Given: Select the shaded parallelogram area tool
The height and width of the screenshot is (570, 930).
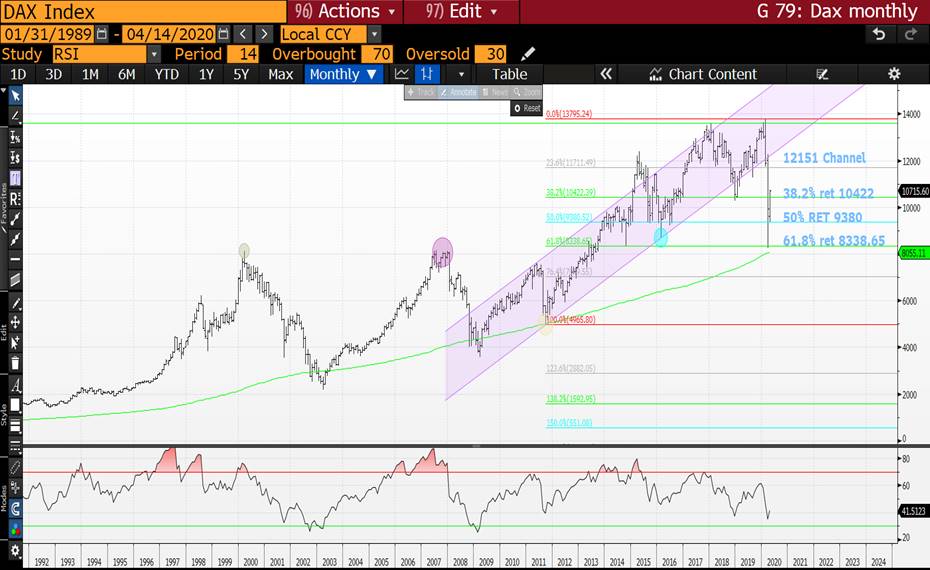Looking at the screenshot, I should click(x=15, y=279).
